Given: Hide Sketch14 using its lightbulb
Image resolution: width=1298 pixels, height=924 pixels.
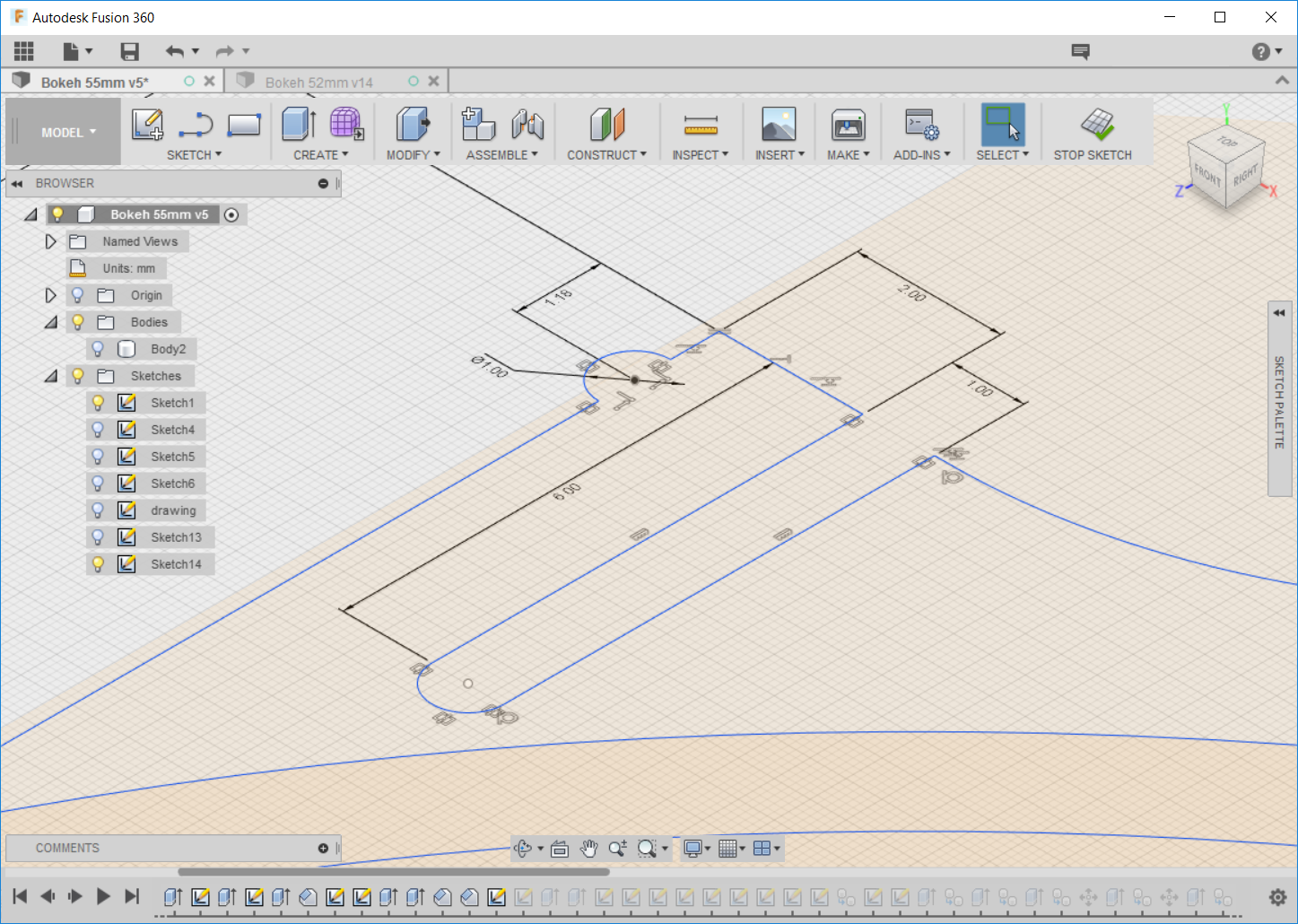Looking at the screenshot, I should tap(99, 564).
